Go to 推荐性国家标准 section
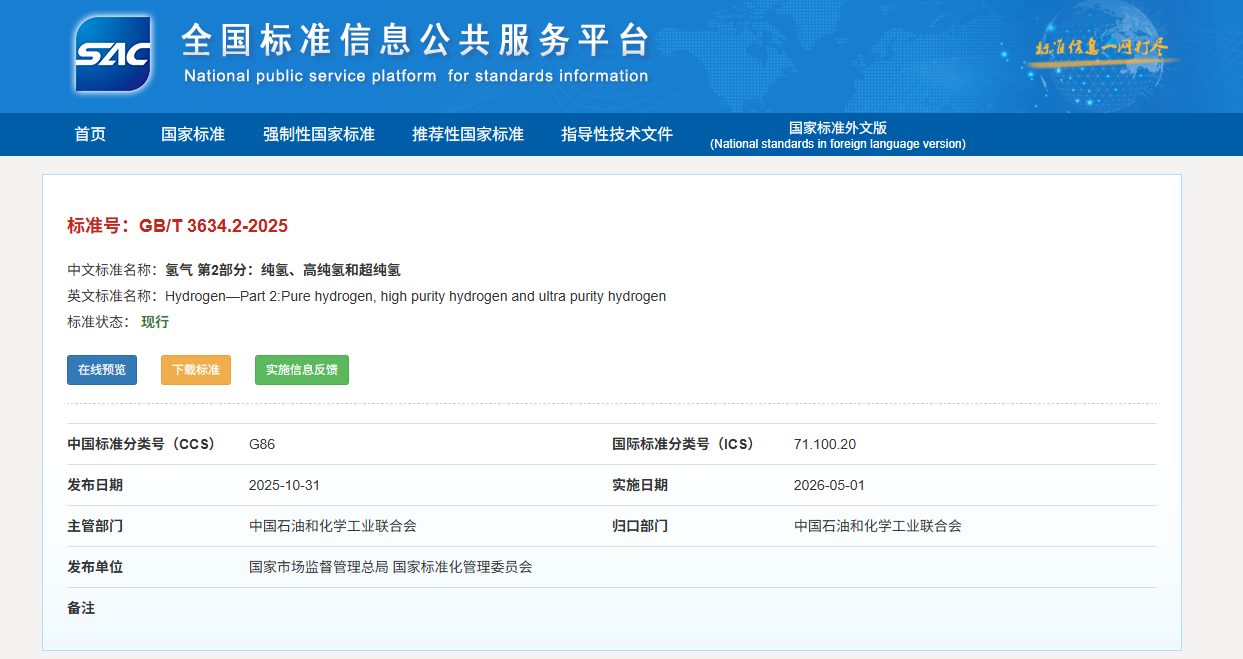The height and width of the screenshot is (659, 1243). click(x=468, y=134)
